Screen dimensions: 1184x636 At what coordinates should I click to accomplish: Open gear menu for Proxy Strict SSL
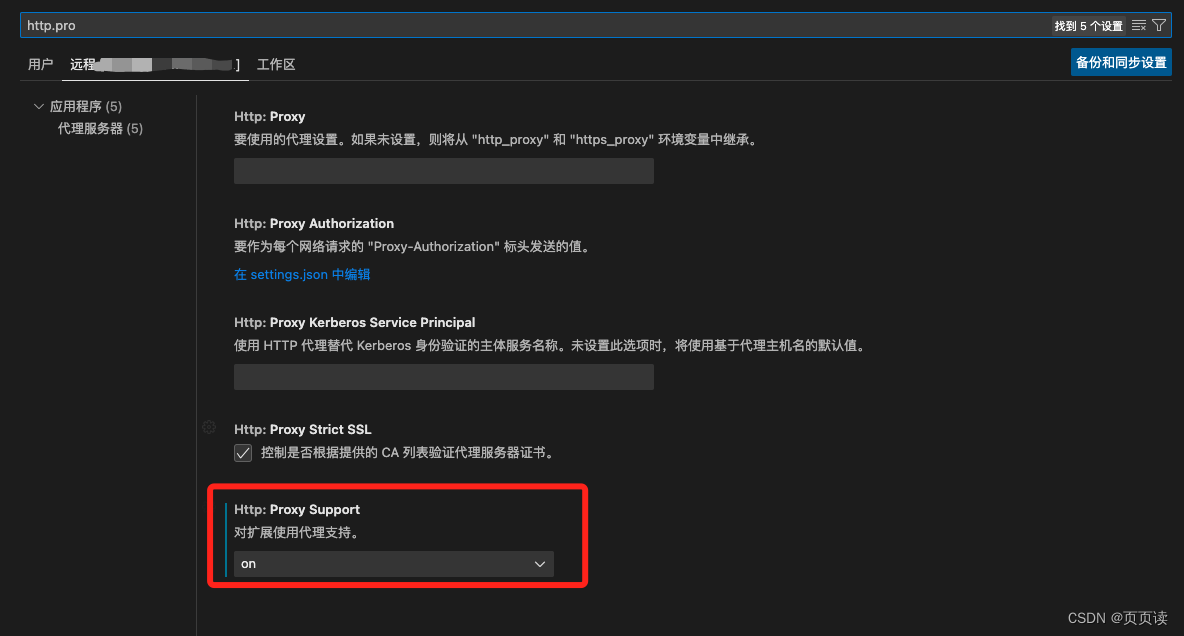(x=209, y=428)
